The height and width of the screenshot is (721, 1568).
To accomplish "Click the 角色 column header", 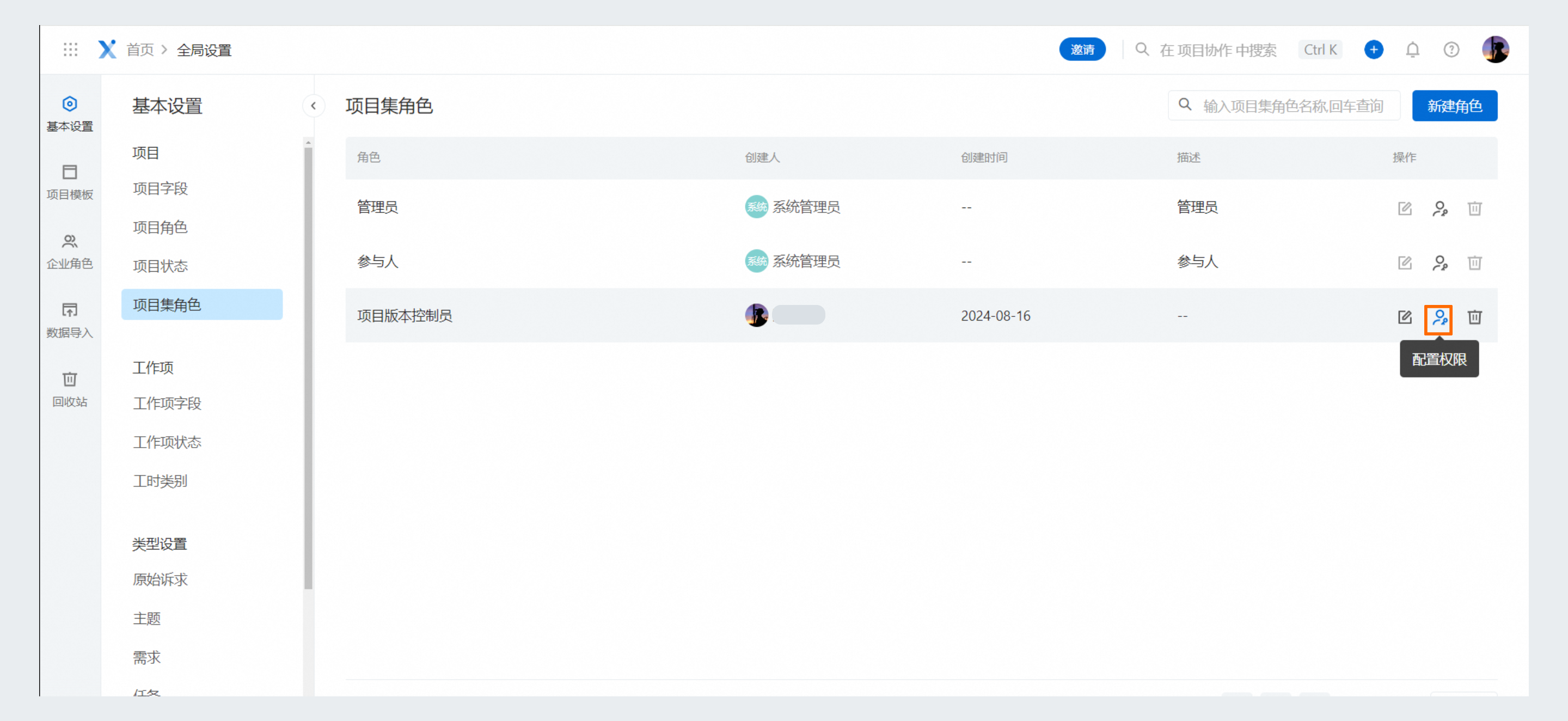I will [369, 158].
